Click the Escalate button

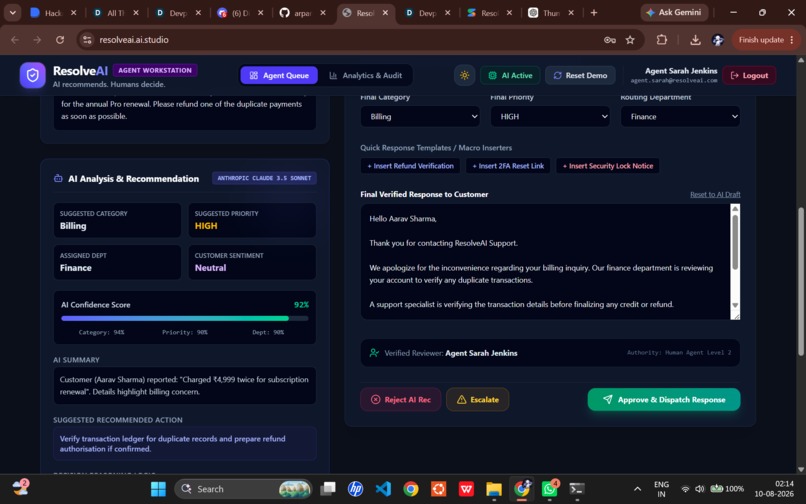478,400
